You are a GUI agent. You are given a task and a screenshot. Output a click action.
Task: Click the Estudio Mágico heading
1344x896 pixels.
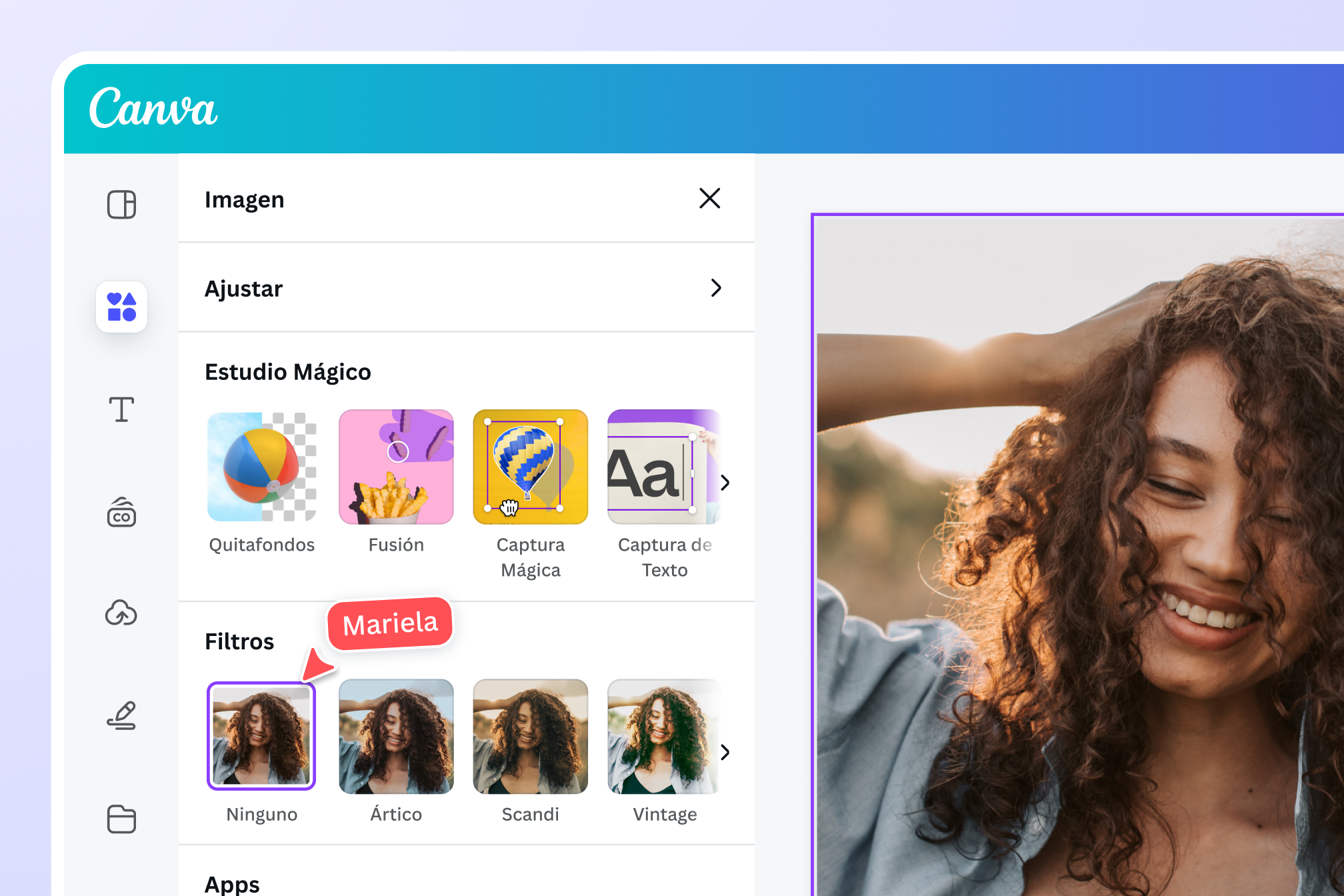(287, 372)
